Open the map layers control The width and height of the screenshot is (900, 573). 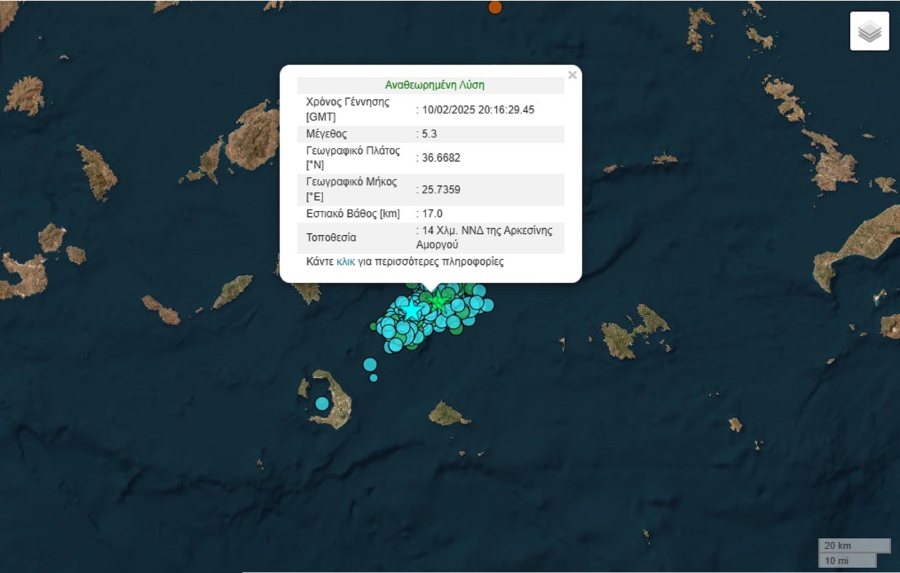pos(869,31)
